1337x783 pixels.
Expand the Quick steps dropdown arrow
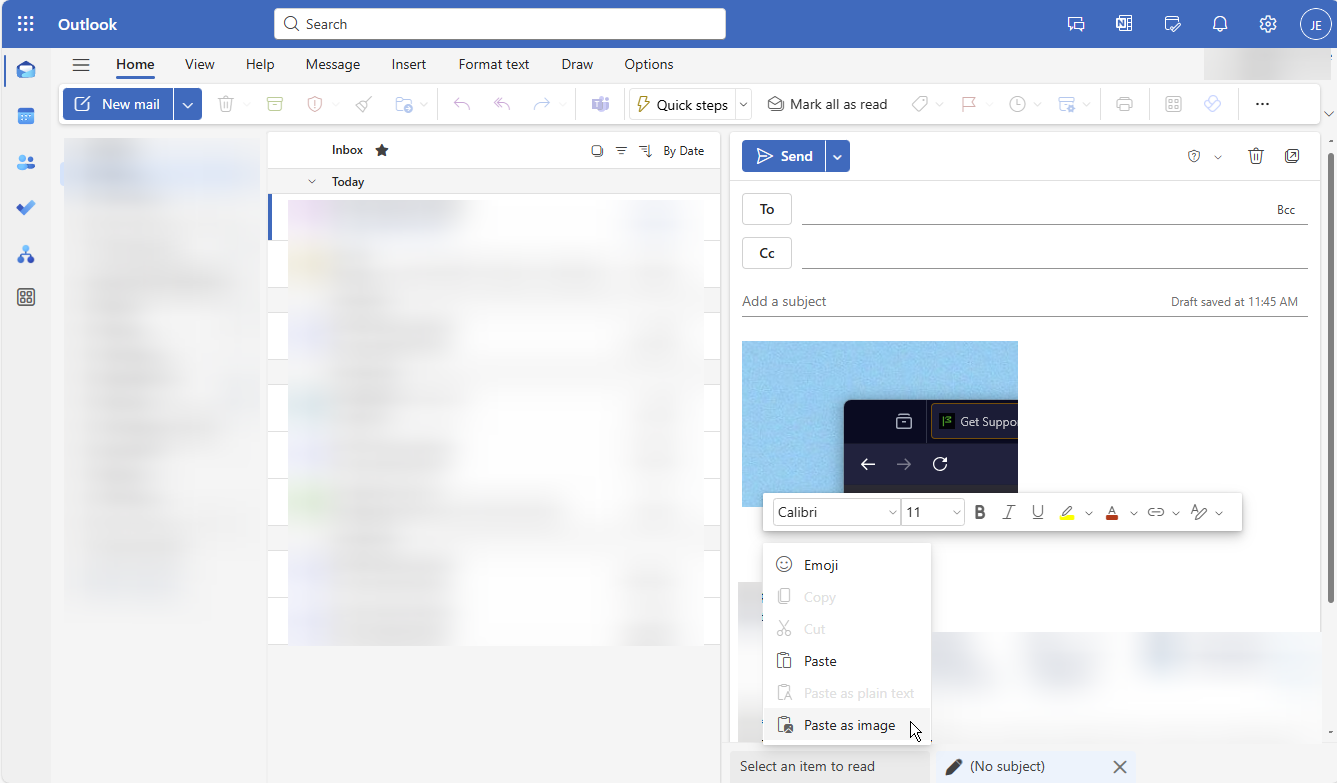[x=743, y=104]
